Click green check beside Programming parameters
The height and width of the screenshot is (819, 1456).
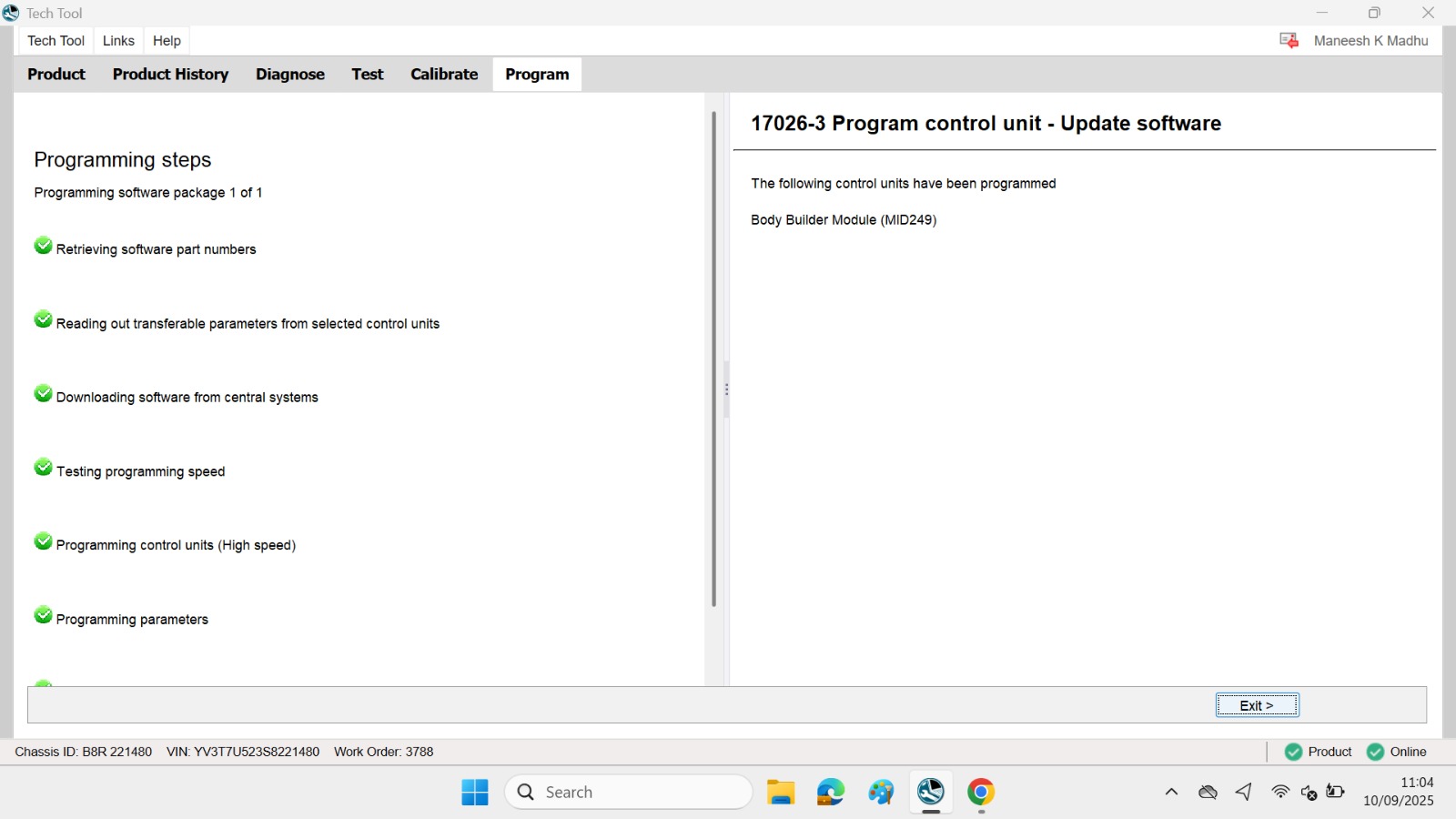click(x=43, y=615)
